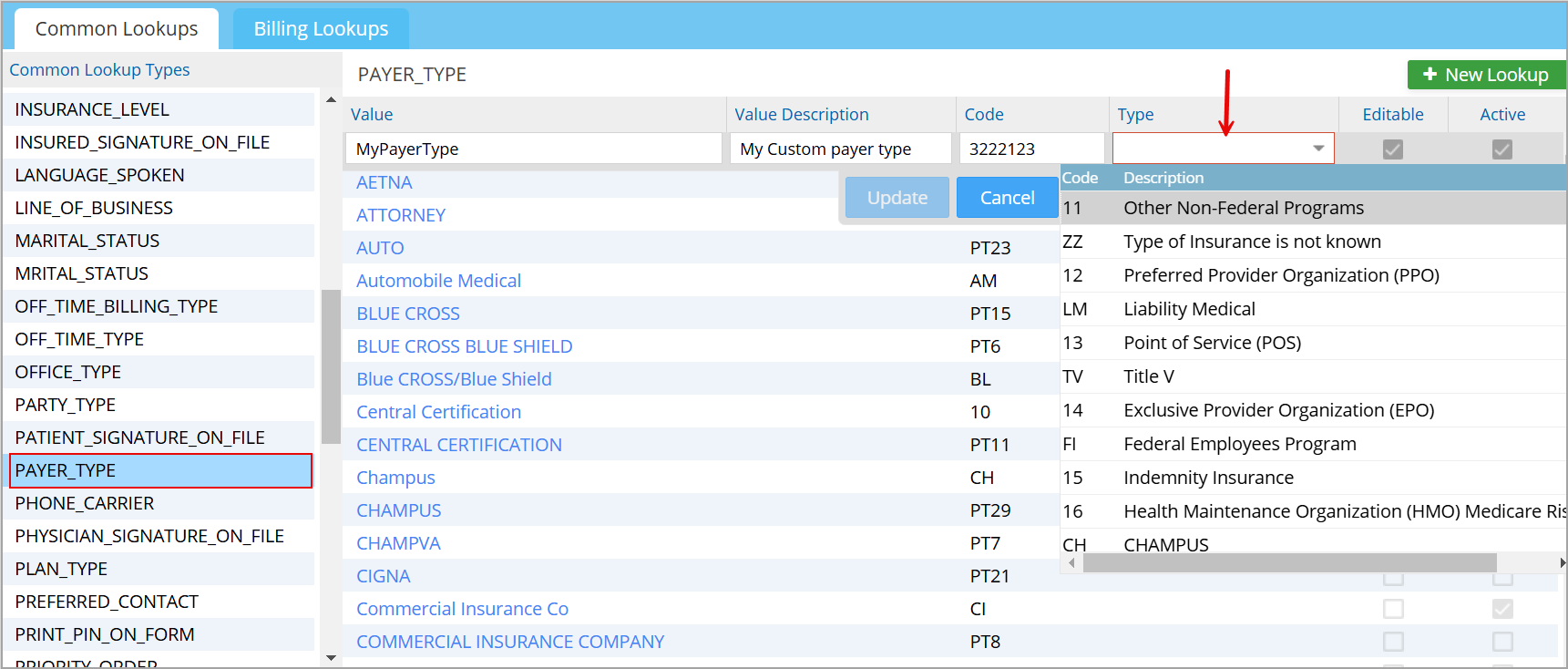The image size is (1568, 669).
Task: Click the lookup types list scroll-up arrow
Action: (x=331, y=100)
